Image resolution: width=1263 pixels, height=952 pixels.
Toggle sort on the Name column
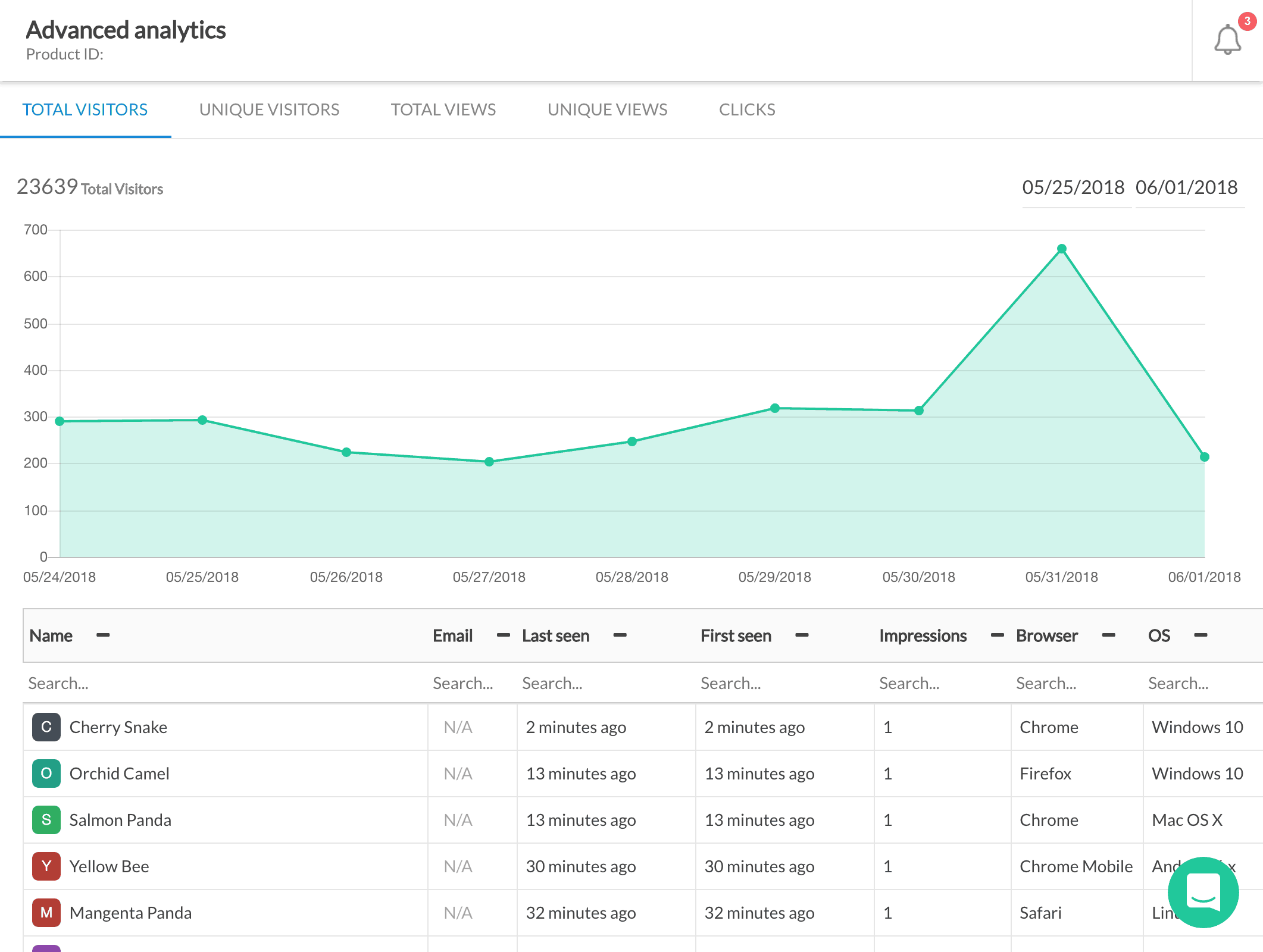[x=103, y=635]
